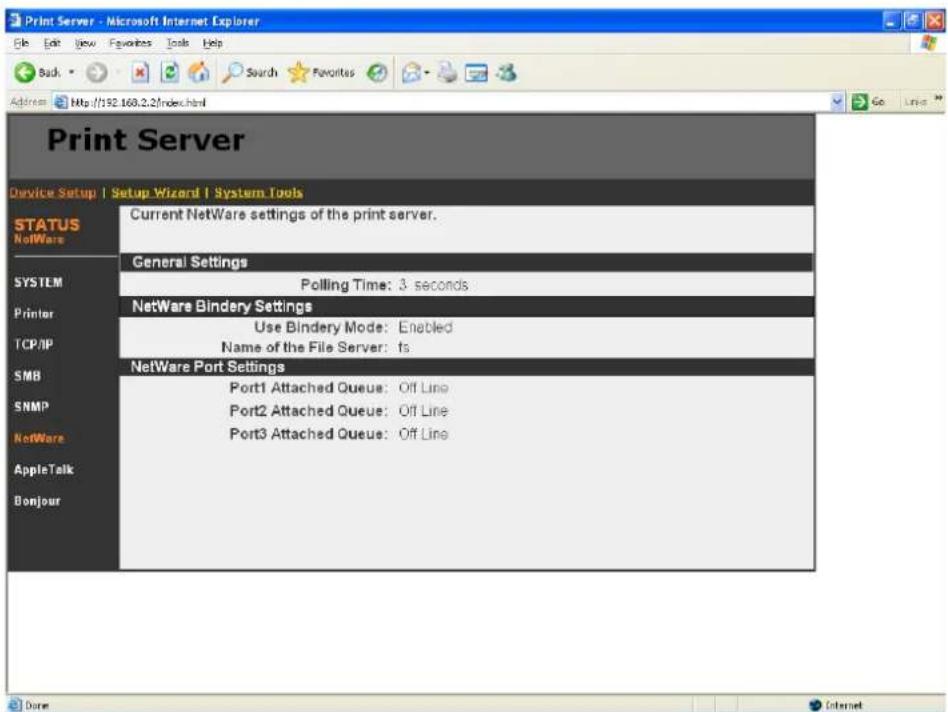948x712 pixels.
Task: Open the address bar dropdown arrow
Action: (x=837, y=102)
